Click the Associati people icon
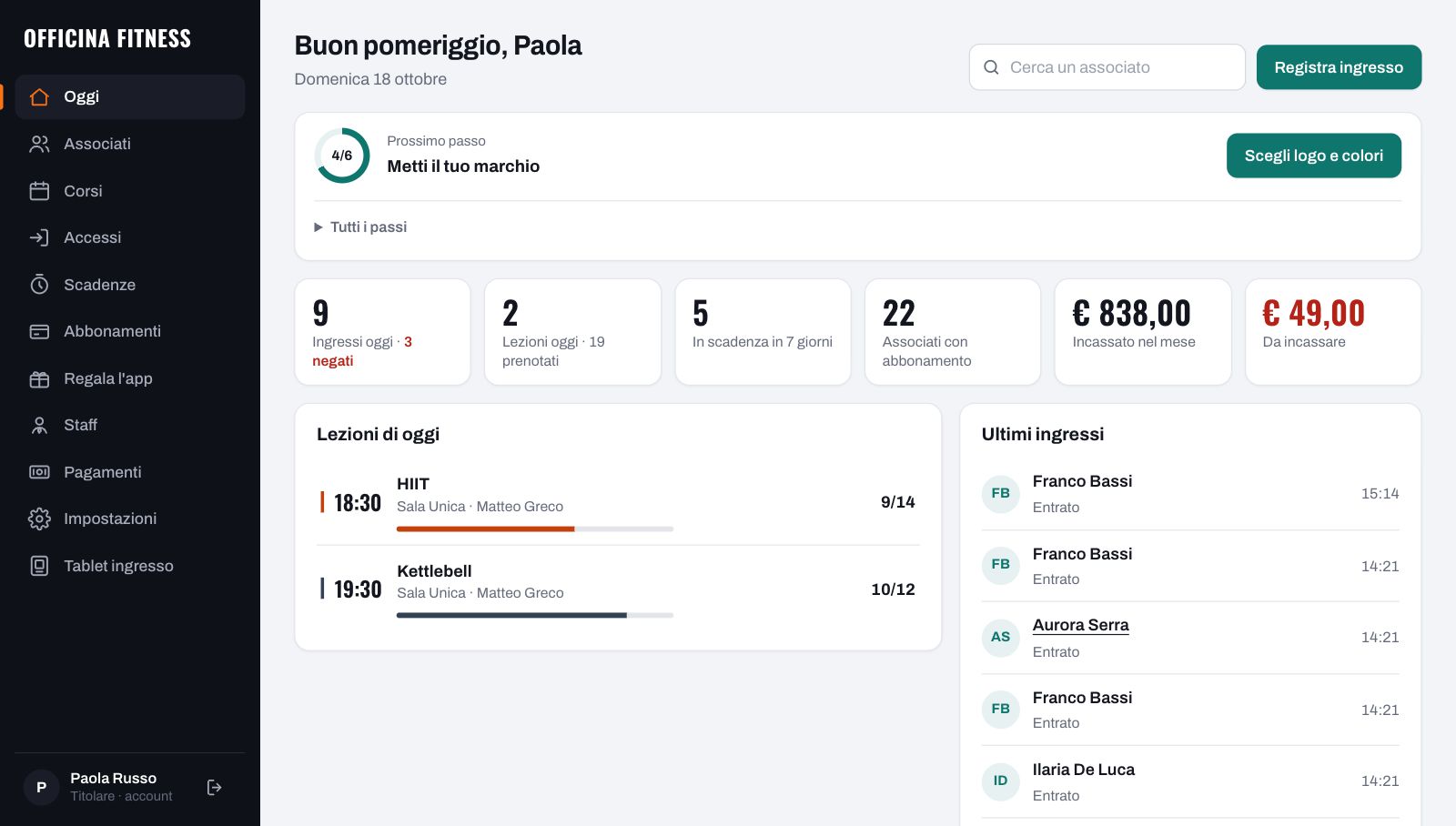This screenshot has height=826, width=1456. point(39,144)
